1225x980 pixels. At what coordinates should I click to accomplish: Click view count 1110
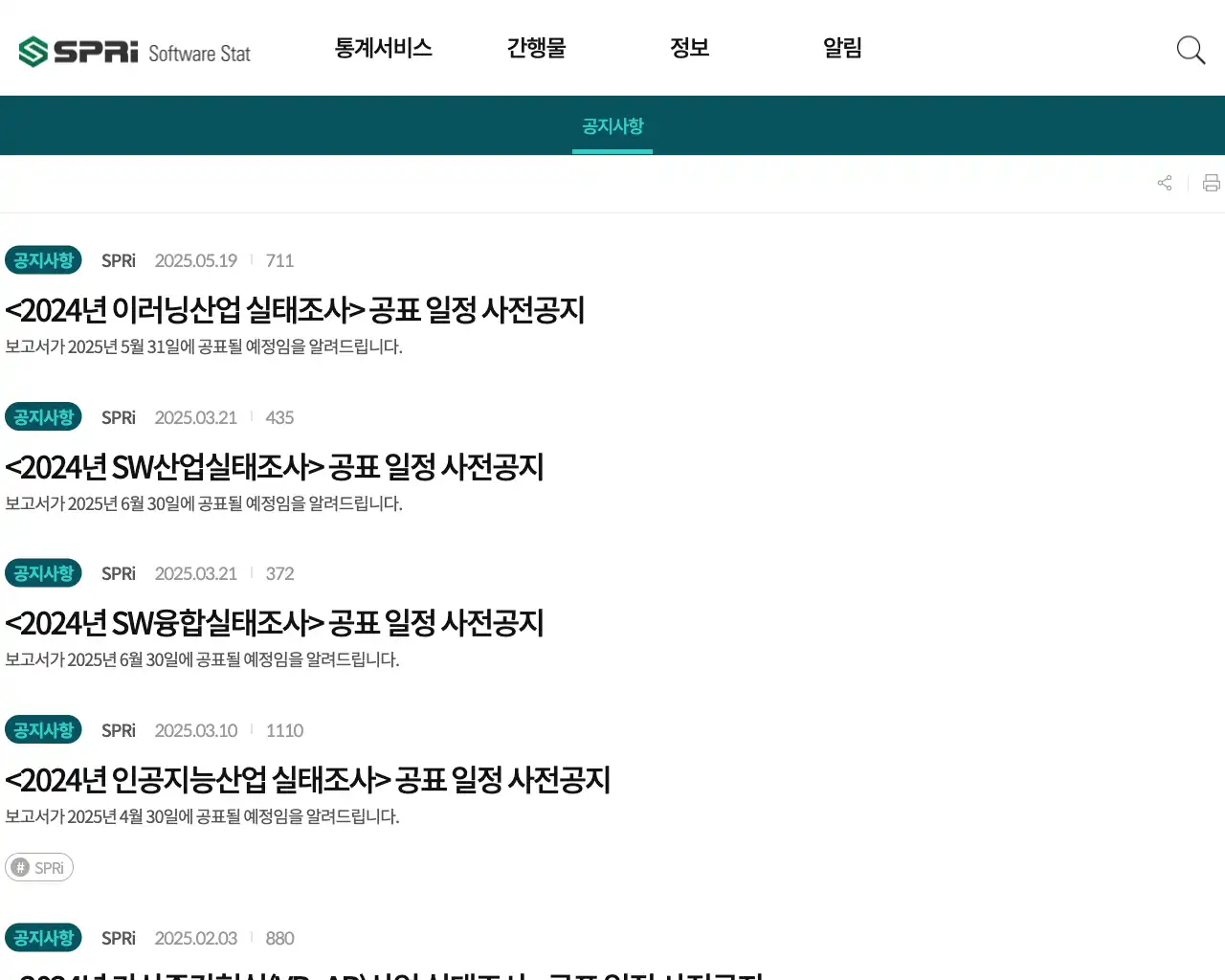[x=284, y=730]
